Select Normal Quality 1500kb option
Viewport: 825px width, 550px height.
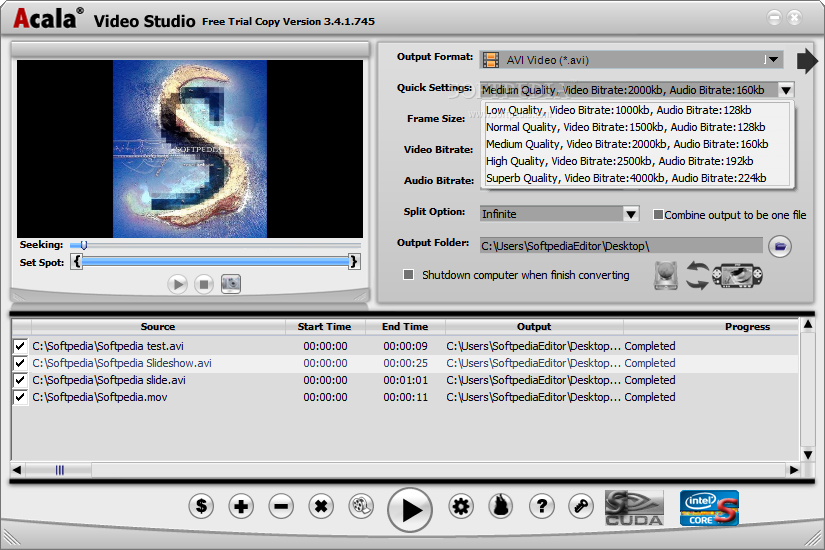625,127
